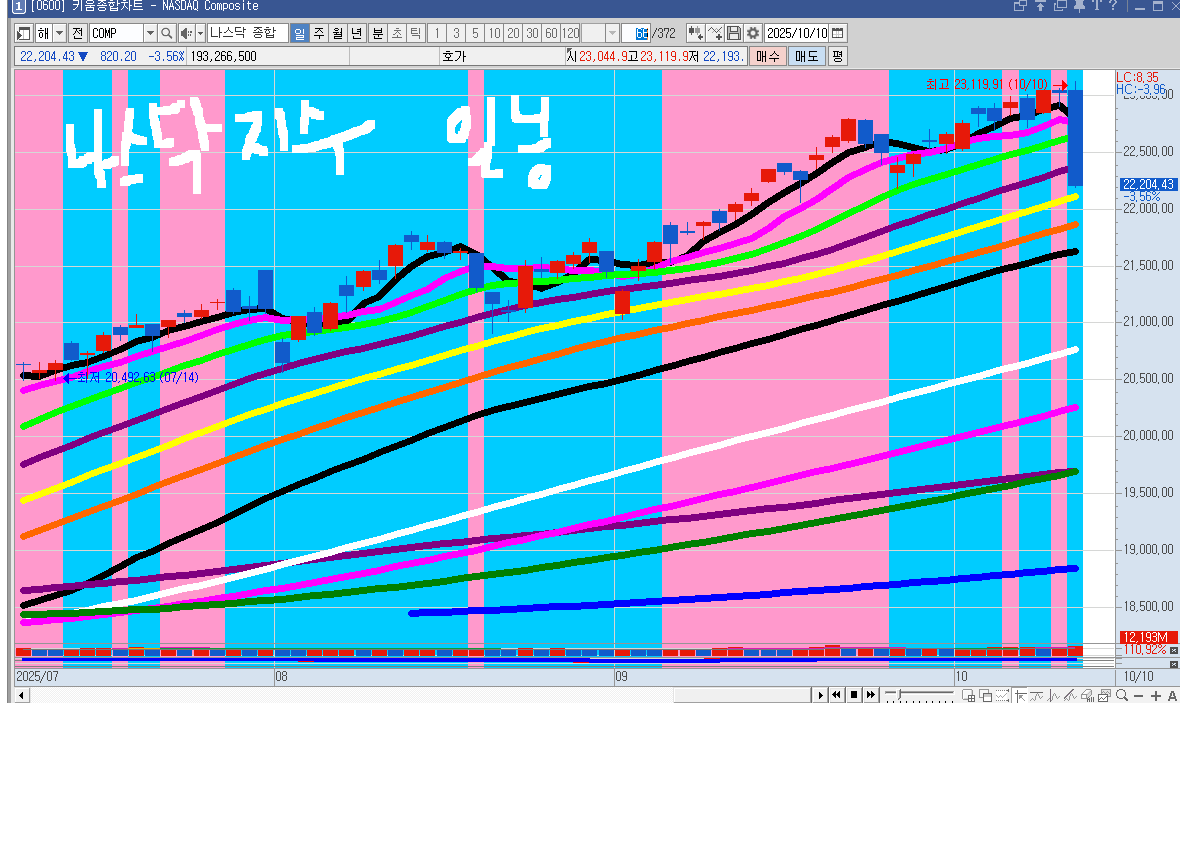Click the add indicator line icon
This screenshot has height=864, width=1180.
[x=715, y=33]
